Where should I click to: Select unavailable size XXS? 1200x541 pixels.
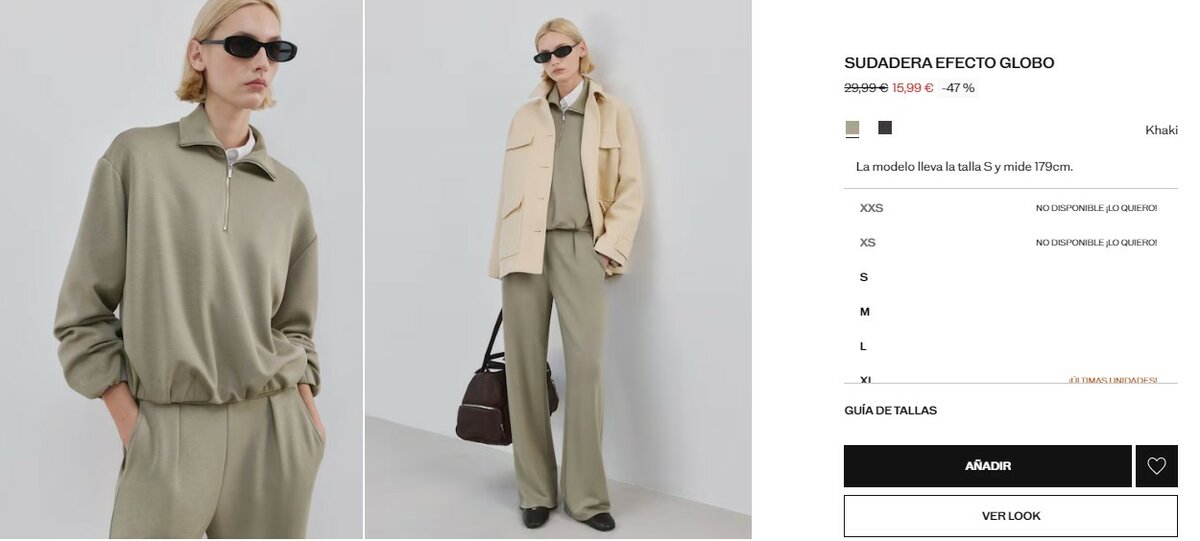pos(1010,208)
